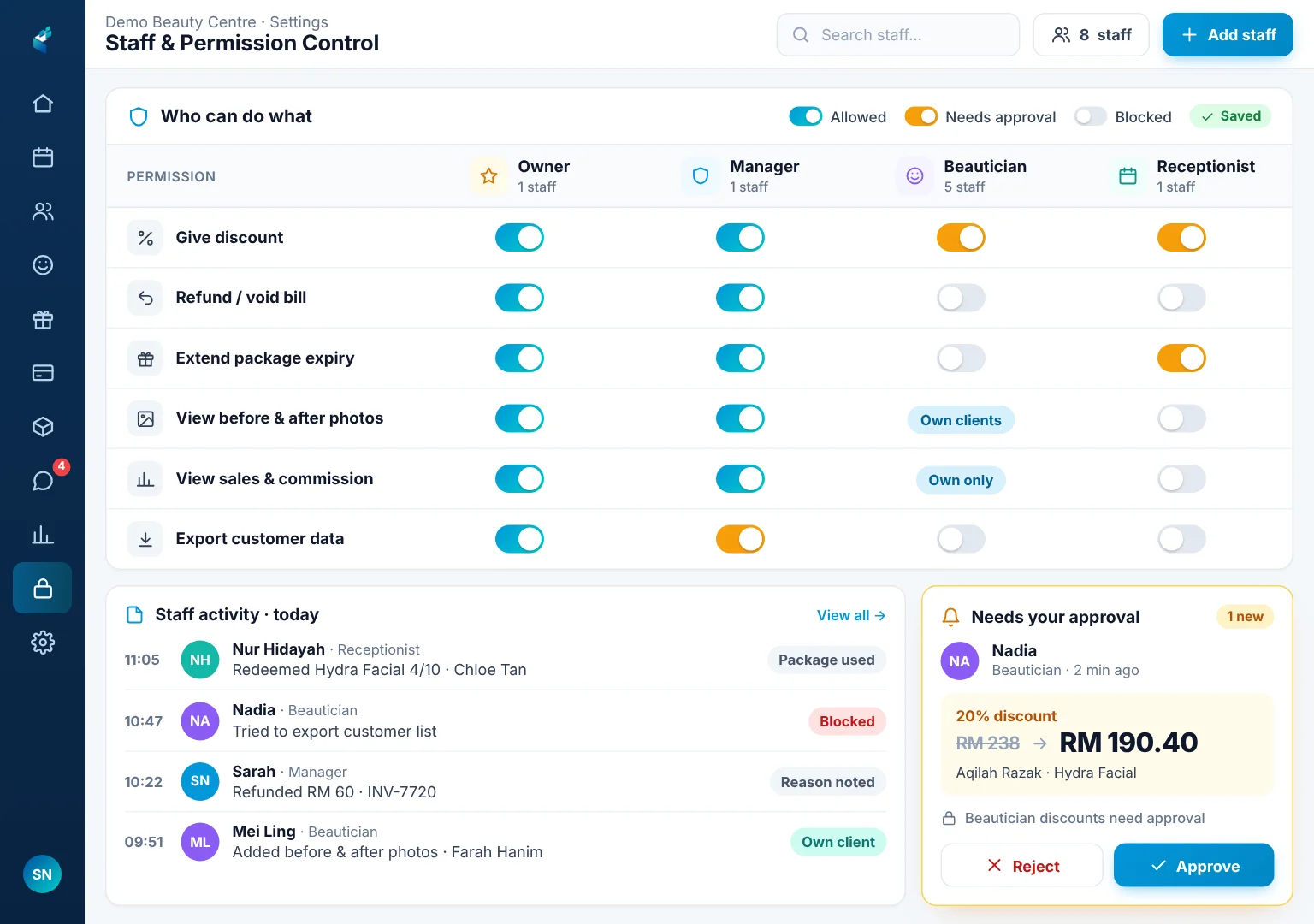Image resolution: width=1314 pixels, height=924 pixels.
Task: Toggle Refund / void bill for Manager
Action: click(740, 298)
